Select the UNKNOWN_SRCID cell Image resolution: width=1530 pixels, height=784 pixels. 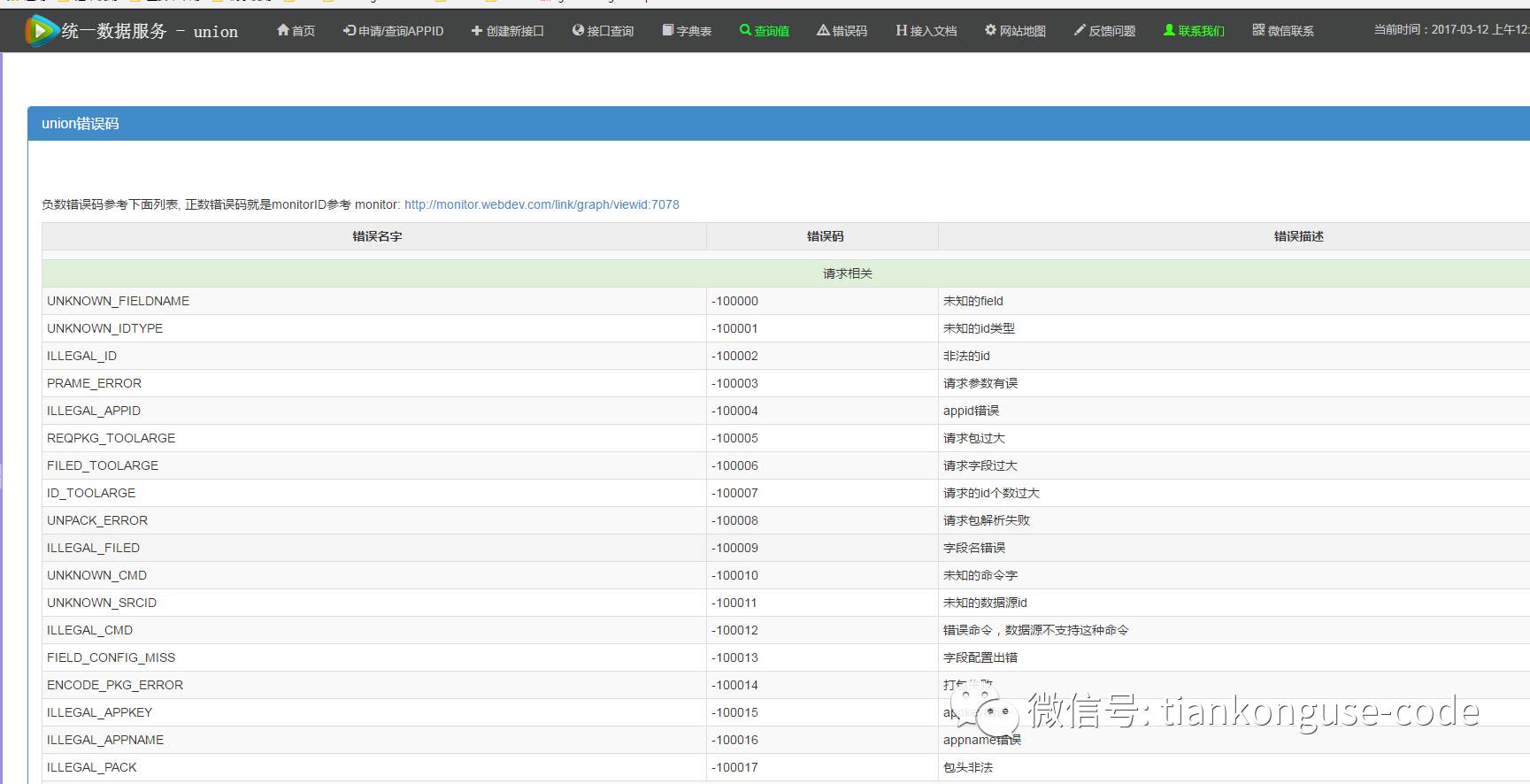tap(374, 603)
